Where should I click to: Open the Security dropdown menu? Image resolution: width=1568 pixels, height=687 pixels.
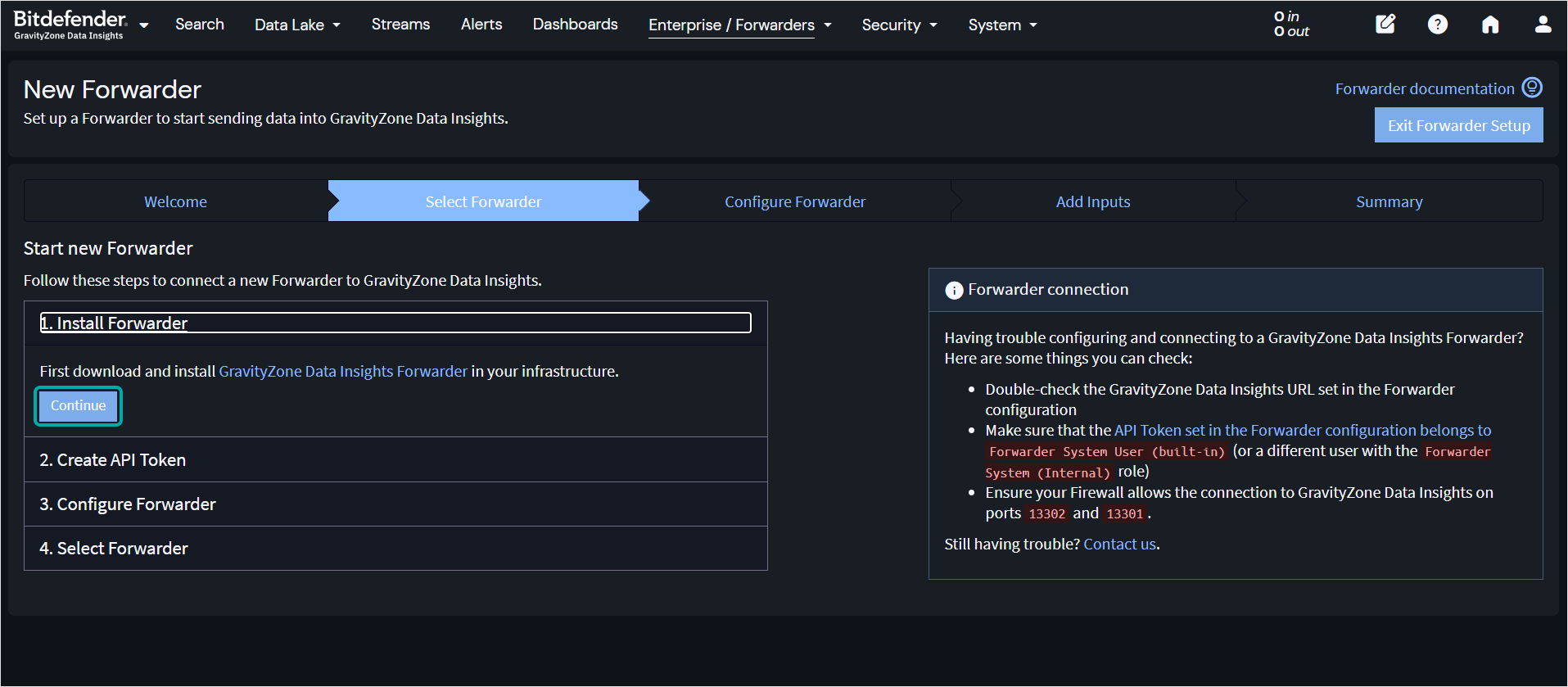(x=899, y=25)
